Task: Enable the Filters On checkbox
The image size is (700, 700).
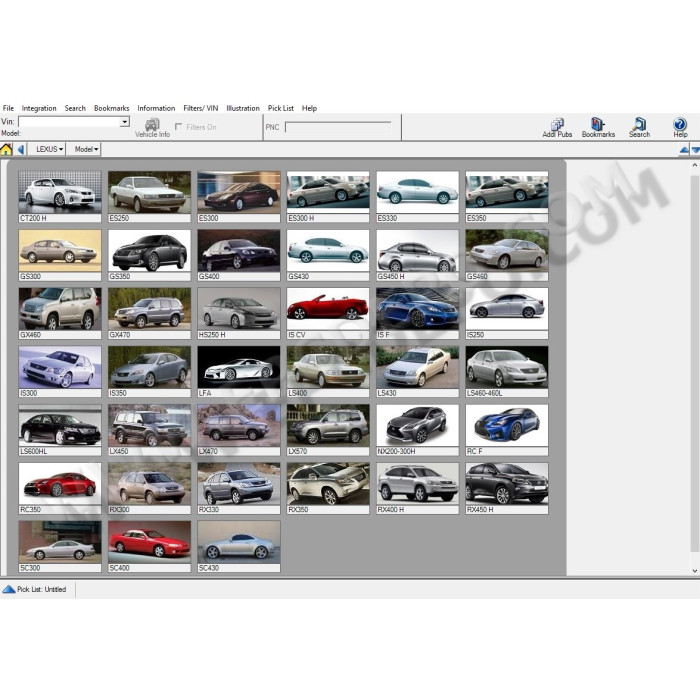Action: (x=179, y=127)
